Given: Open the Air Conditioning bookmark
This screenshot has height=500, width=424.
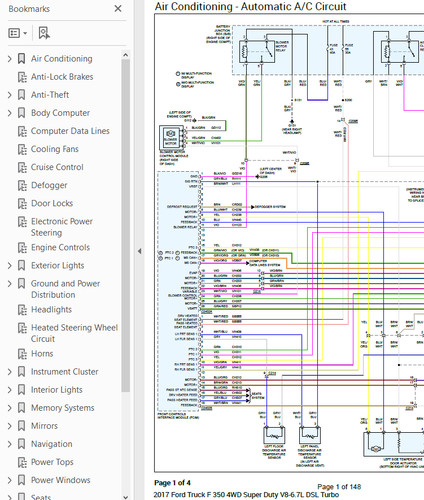Looking at the screenshot, I should (62, 59).
